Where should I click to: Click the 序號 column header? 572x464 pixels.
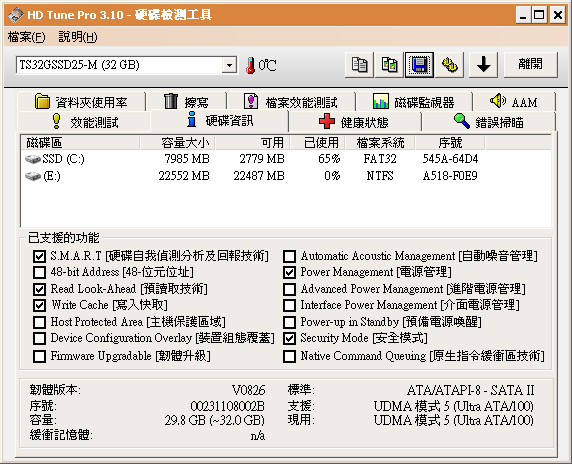click(x=450, y=143)
